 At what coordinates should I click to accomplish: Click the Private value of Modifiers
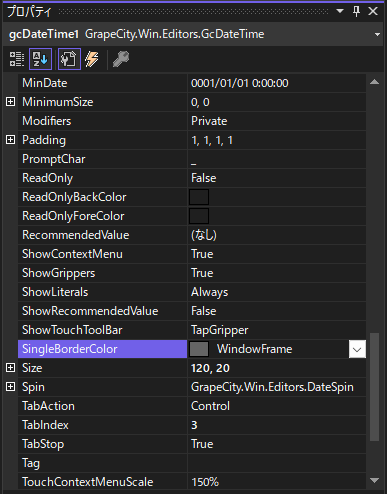click(209, 121)
